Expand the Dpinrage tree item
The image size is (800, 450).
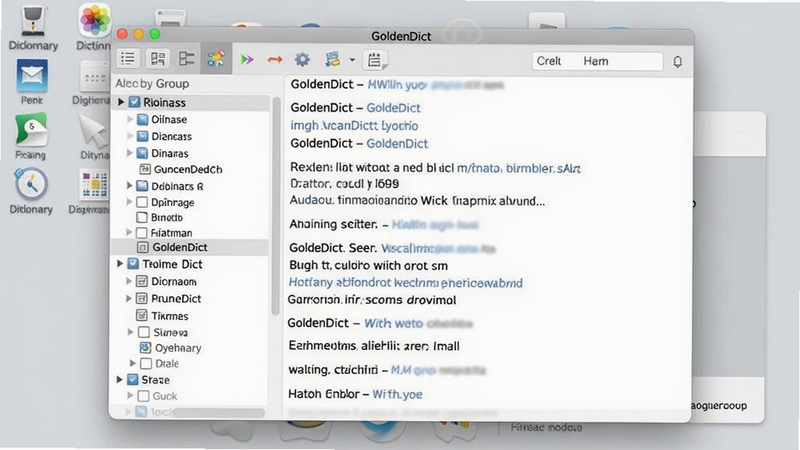coord(130,202)
